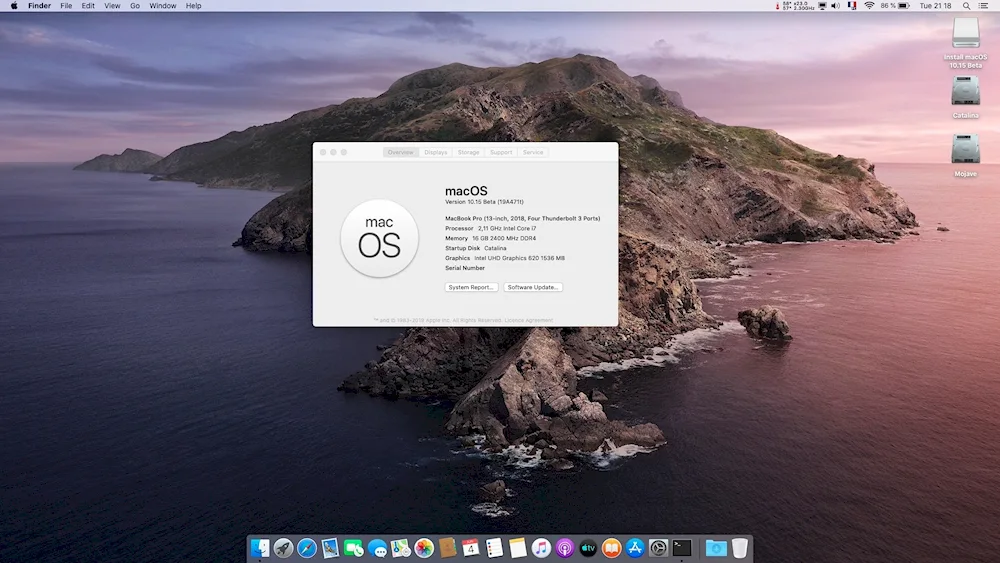This screenshot has width=1000, height=563.
Task: Open App Store in Dock
Action: (635, 548)
